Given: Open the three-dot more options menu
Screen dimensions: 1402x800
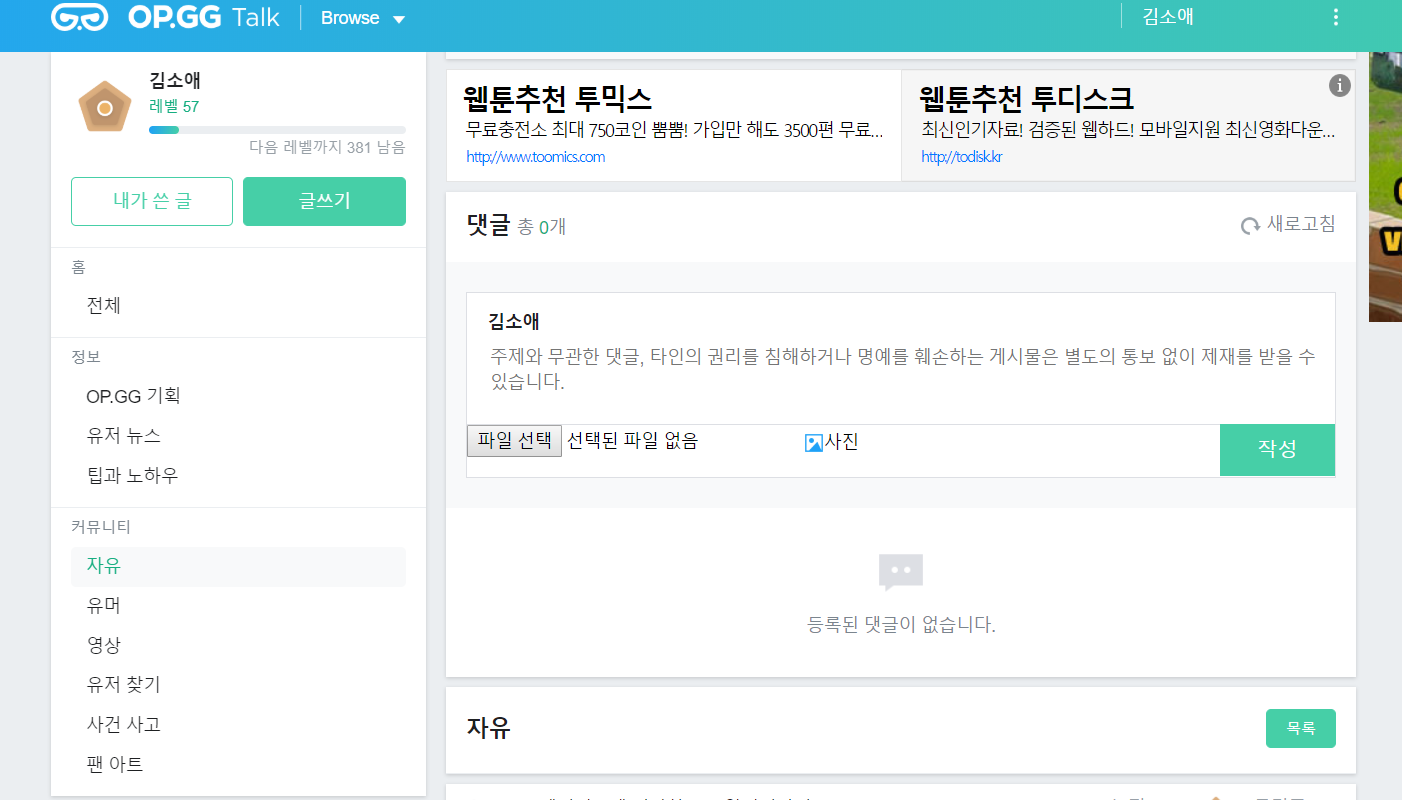Looking at the screenshot, I should coord(1336,18).
